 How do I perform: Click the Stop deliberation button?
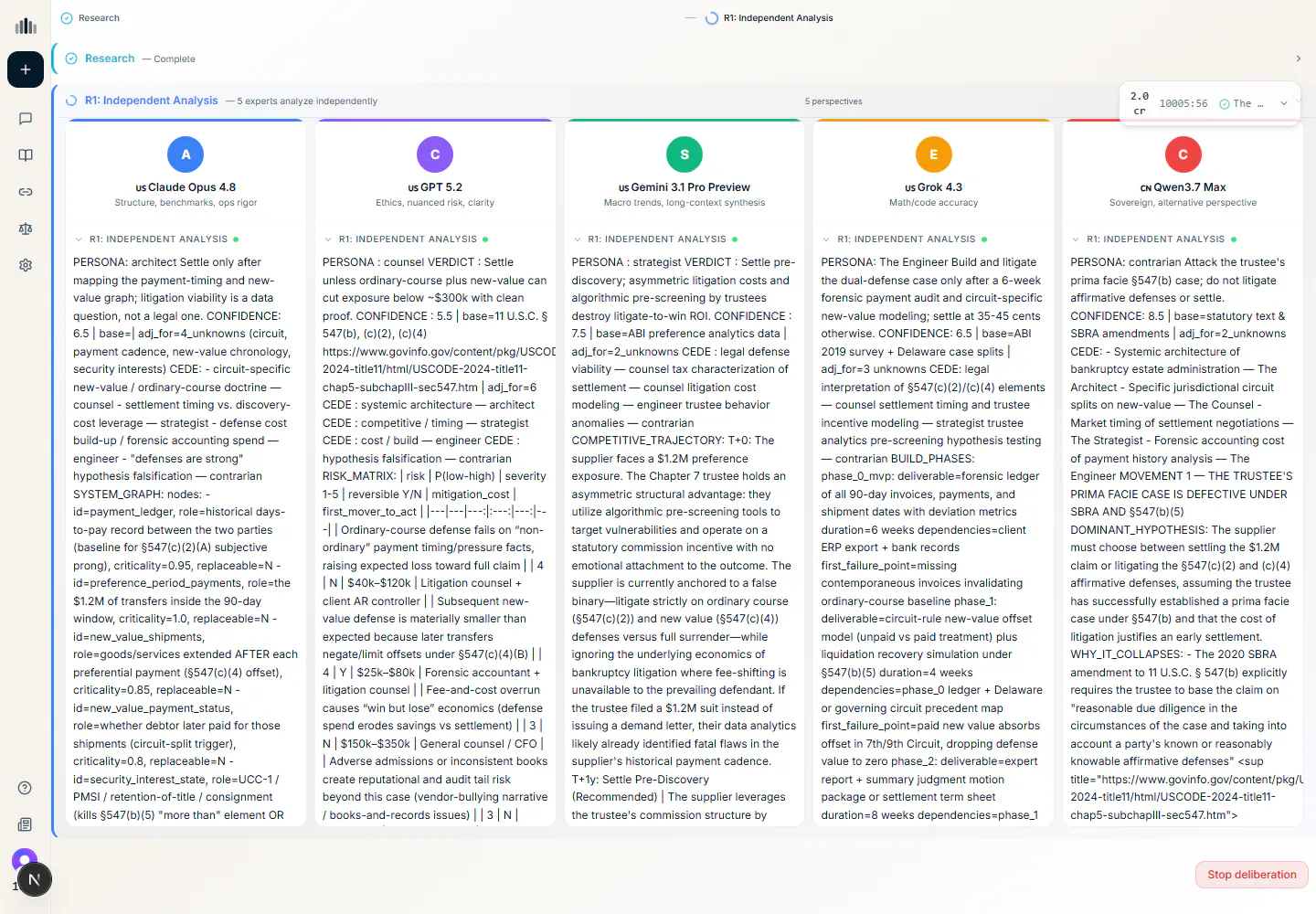click(x=1252, y=875)
